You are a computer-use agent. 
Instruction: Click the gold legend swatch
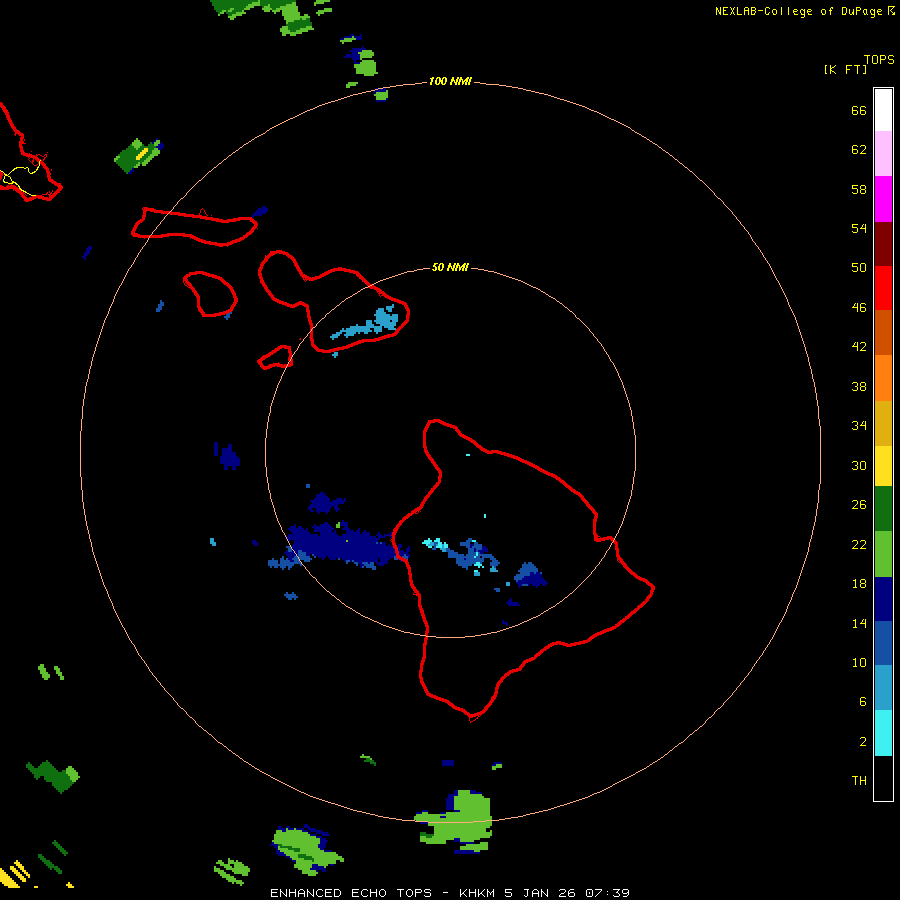883,424
